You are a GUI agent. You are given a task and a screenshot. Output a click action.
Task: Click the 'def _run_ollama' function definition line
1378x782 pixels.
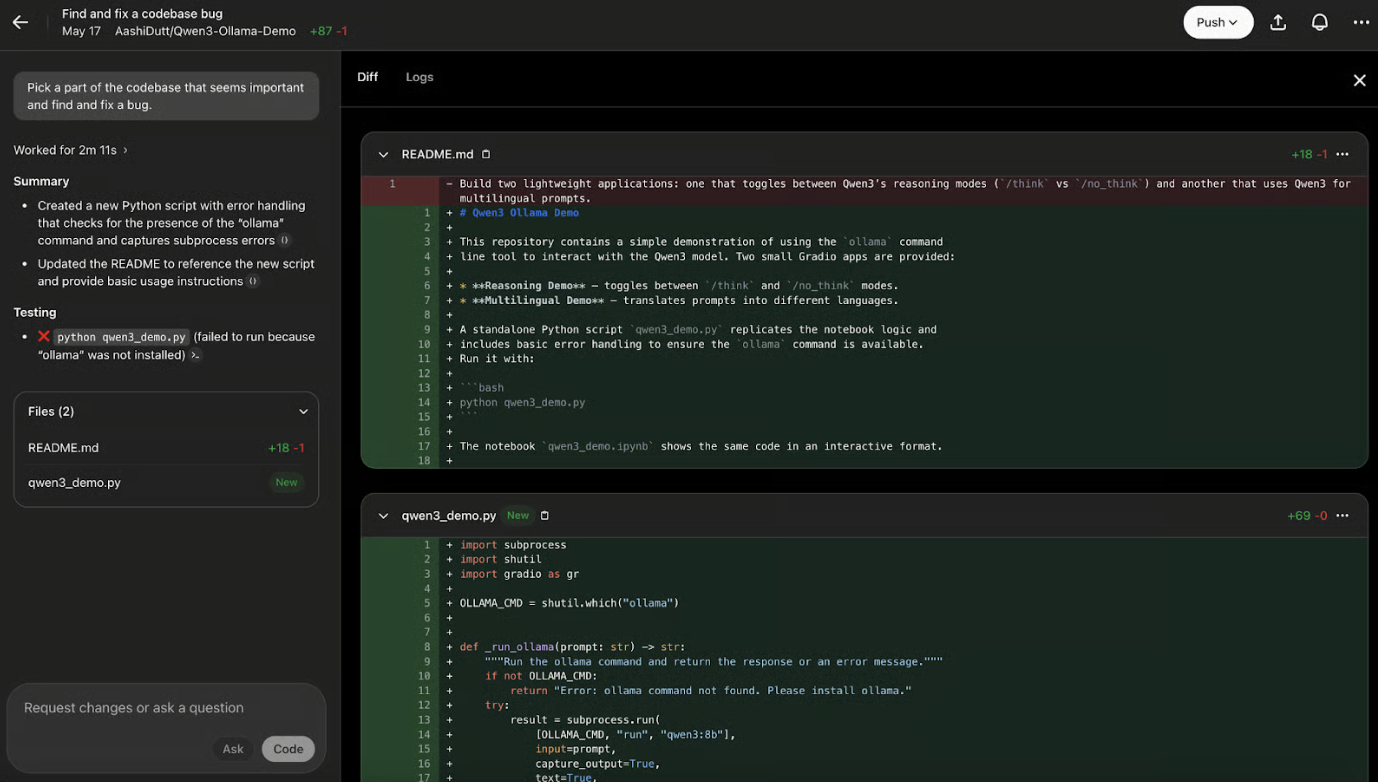coord(572,647)
